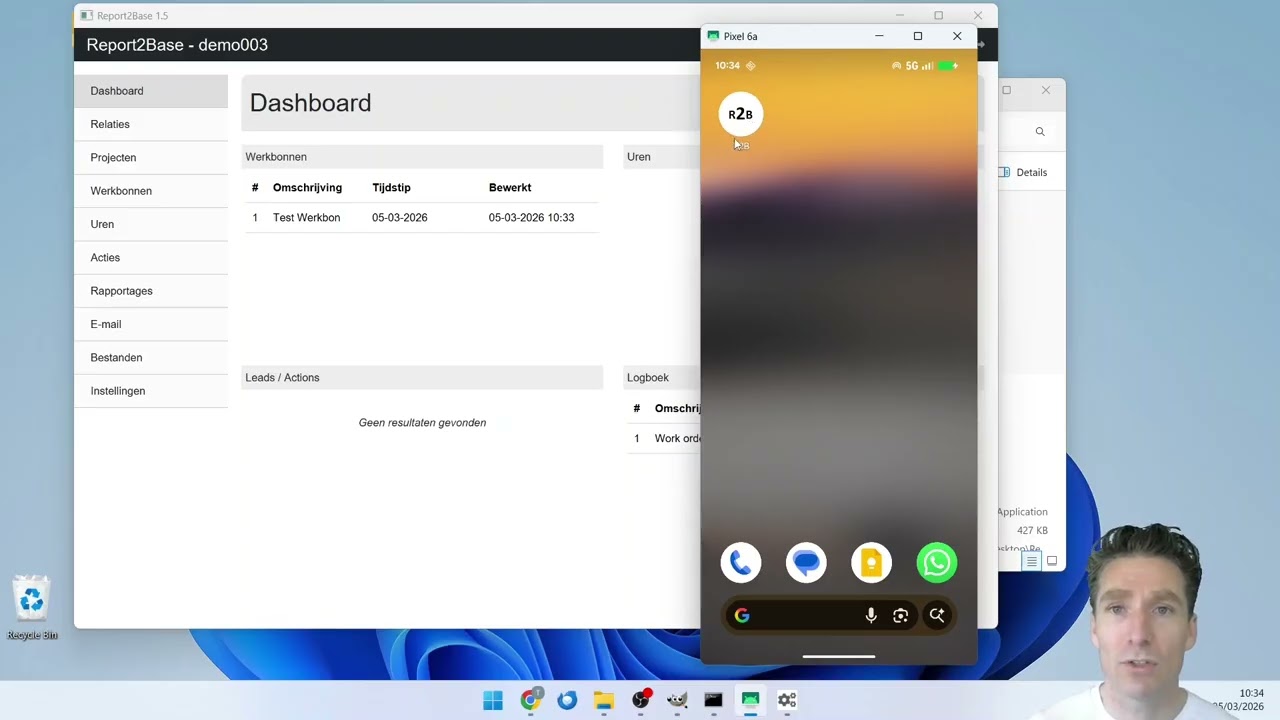Click the Pixel 6a window title
1280x720 pixels.
coord(740,36)
